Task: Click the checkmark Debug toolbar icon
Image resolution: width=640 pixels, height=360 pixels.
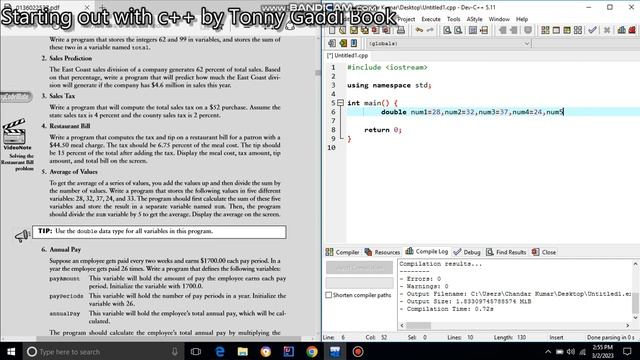Action: click(592, 30)
